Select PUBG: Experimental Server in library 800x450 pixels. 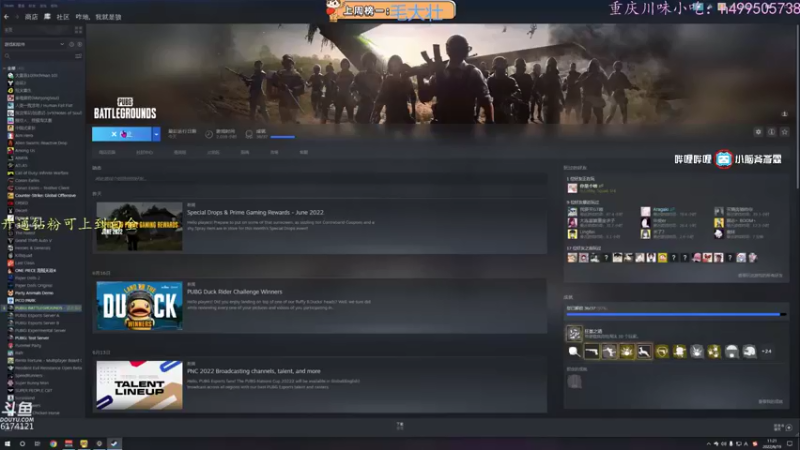click(40, 331)
